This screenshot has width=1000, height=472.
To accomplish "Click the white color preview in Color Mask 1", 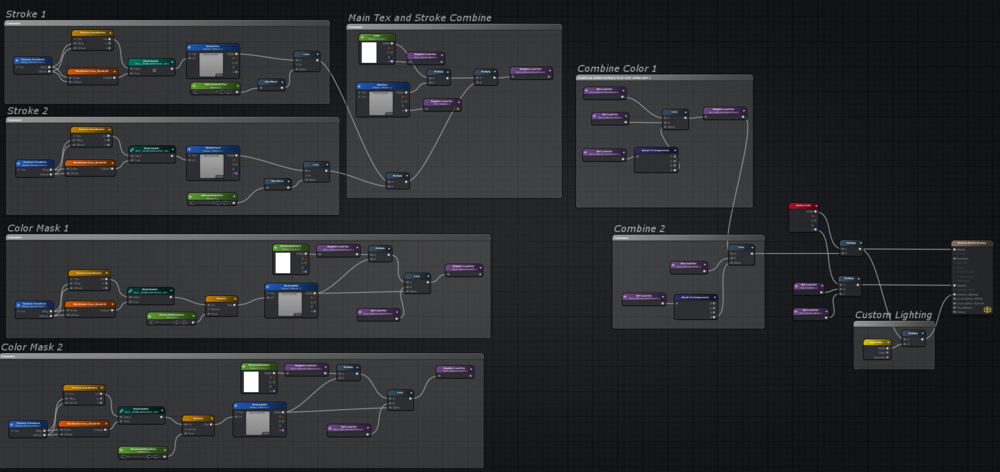I will coord(282,262).
